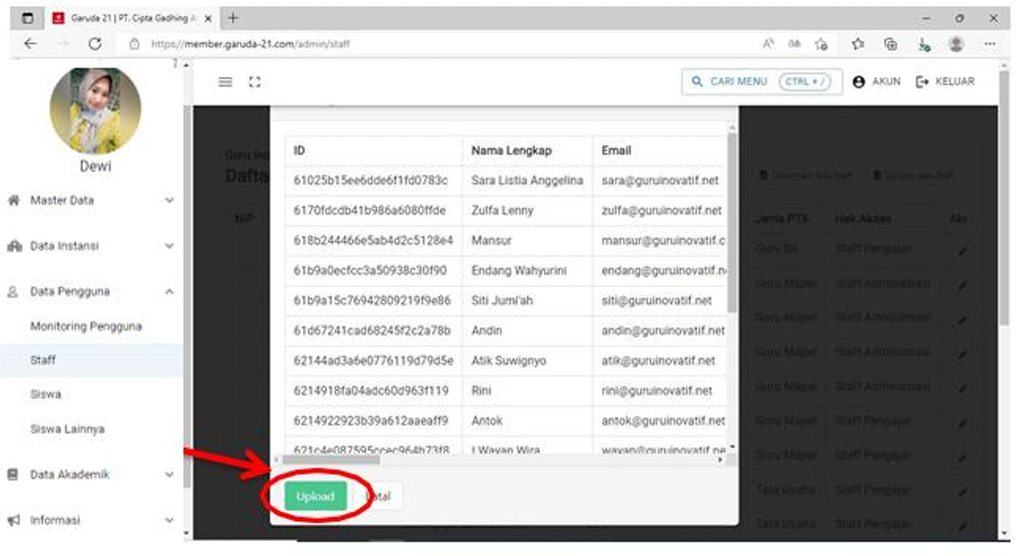The height and width of the screenshot is (556, 1020).
Task: Select the Zulfa Lenny name cell
Action: point(502,210)
